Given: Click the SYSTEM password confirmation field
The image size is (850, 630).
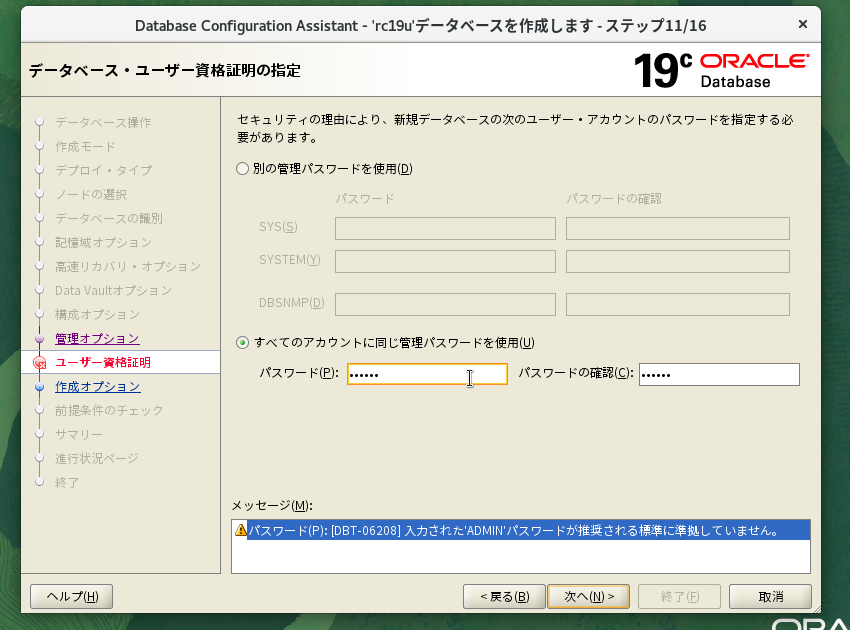Looking at the screenshot, I should coord(678,261).
